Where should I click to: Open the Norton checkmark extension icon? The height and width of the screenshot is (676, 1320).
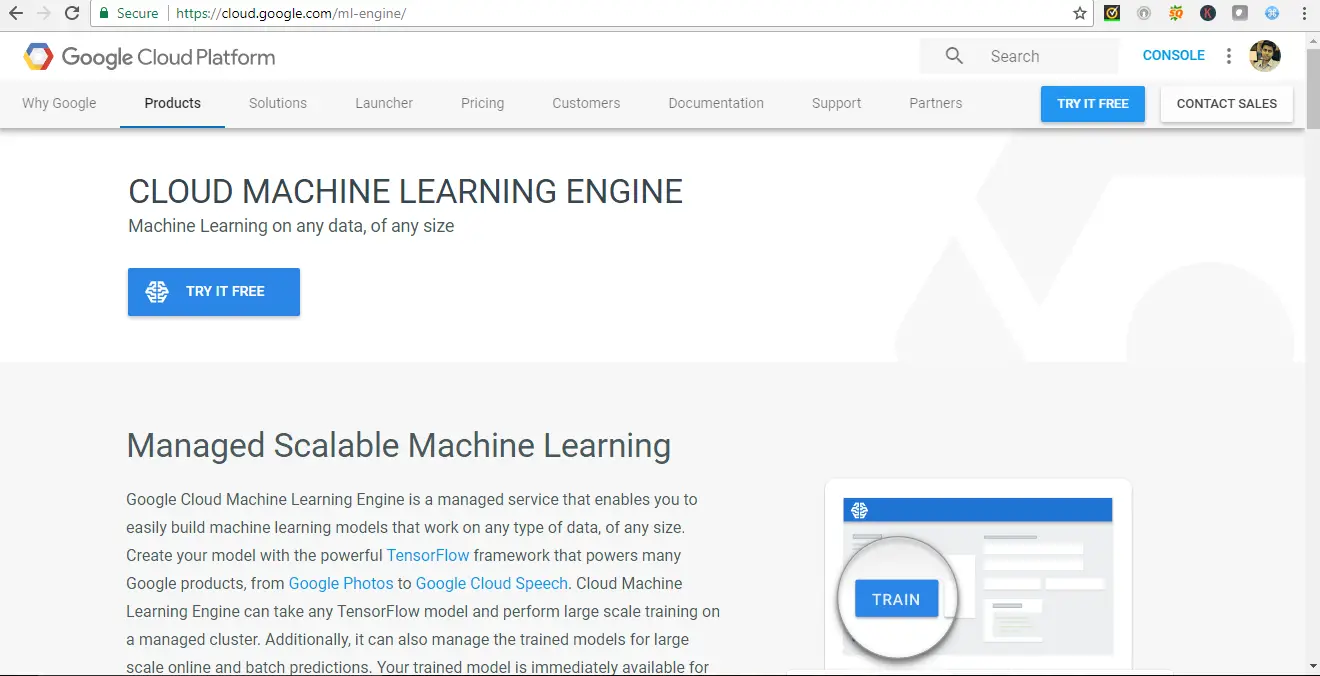1112,13
